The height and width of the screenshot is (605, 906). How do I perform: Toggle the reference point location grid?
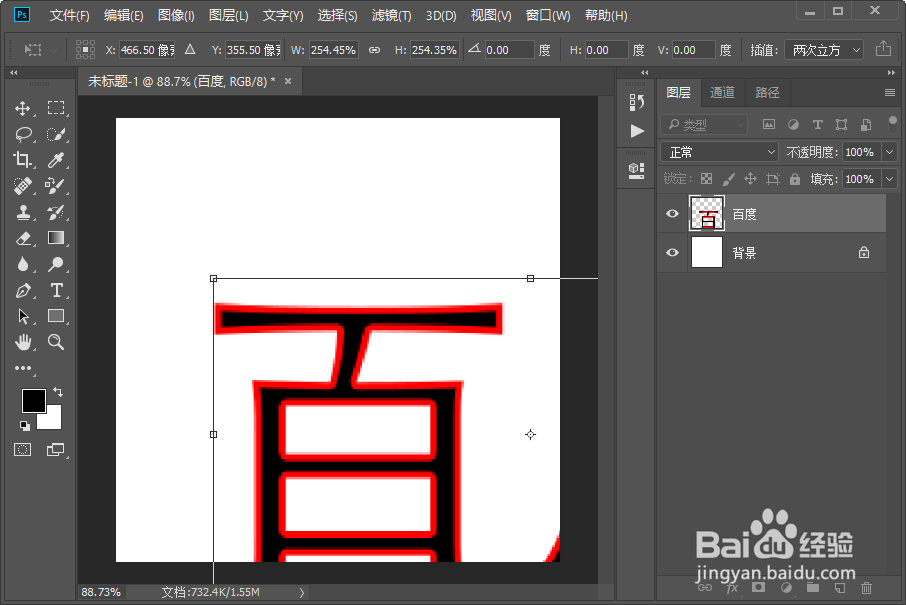click(86, 50)
